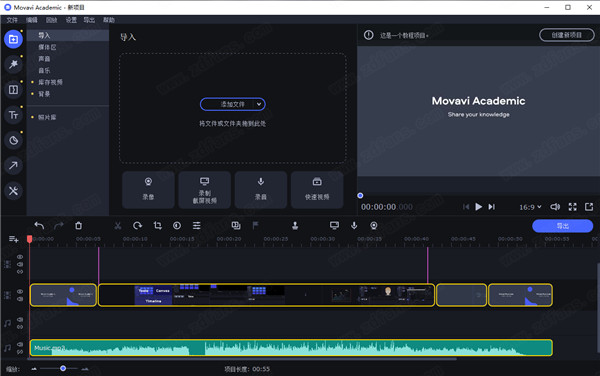Hide the main video track with eye icon
Screen dimensions: 600x376
(20, 291)
